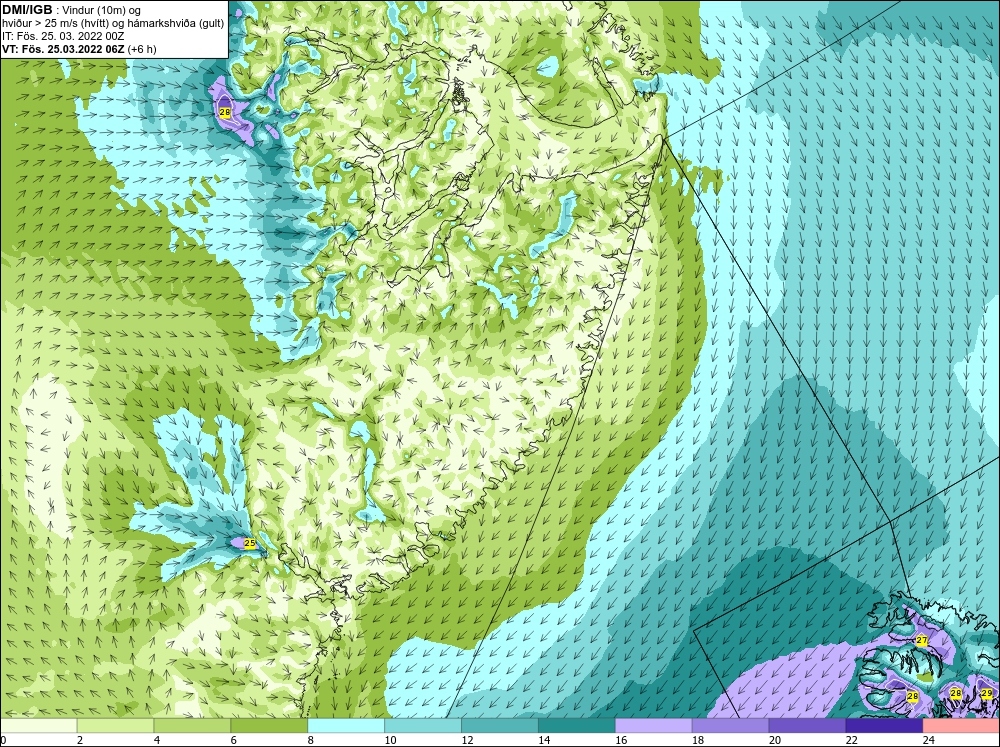Click the scale label 10
Image resolution: width=1000 pixels, height=747 pixels.
pos(390,740)
